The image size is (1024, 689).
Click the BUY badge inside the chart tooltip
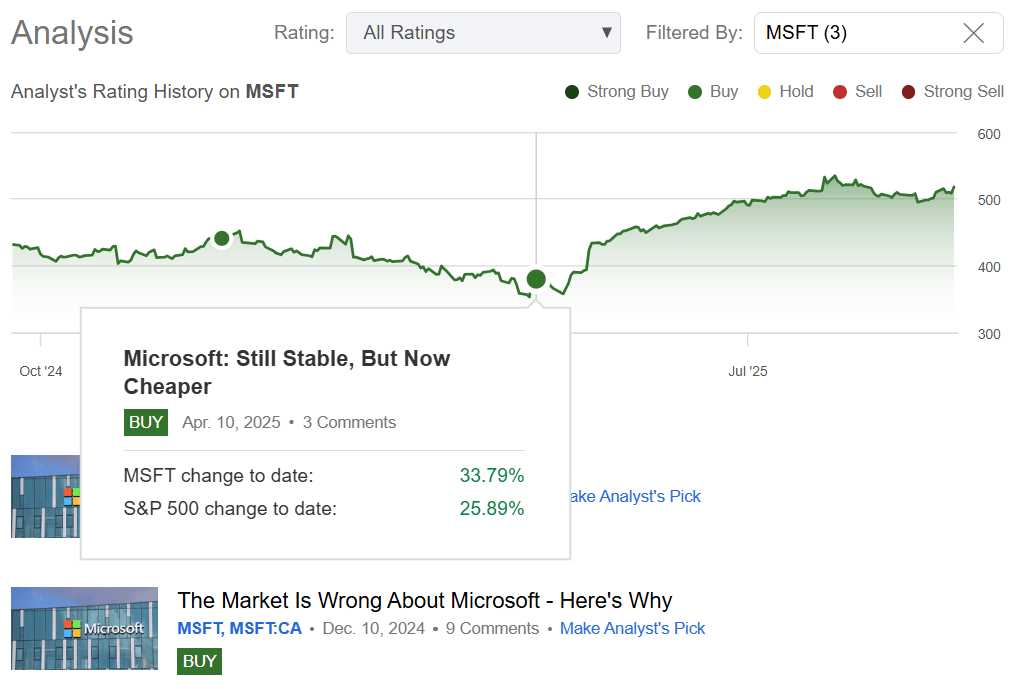point(145,422)
